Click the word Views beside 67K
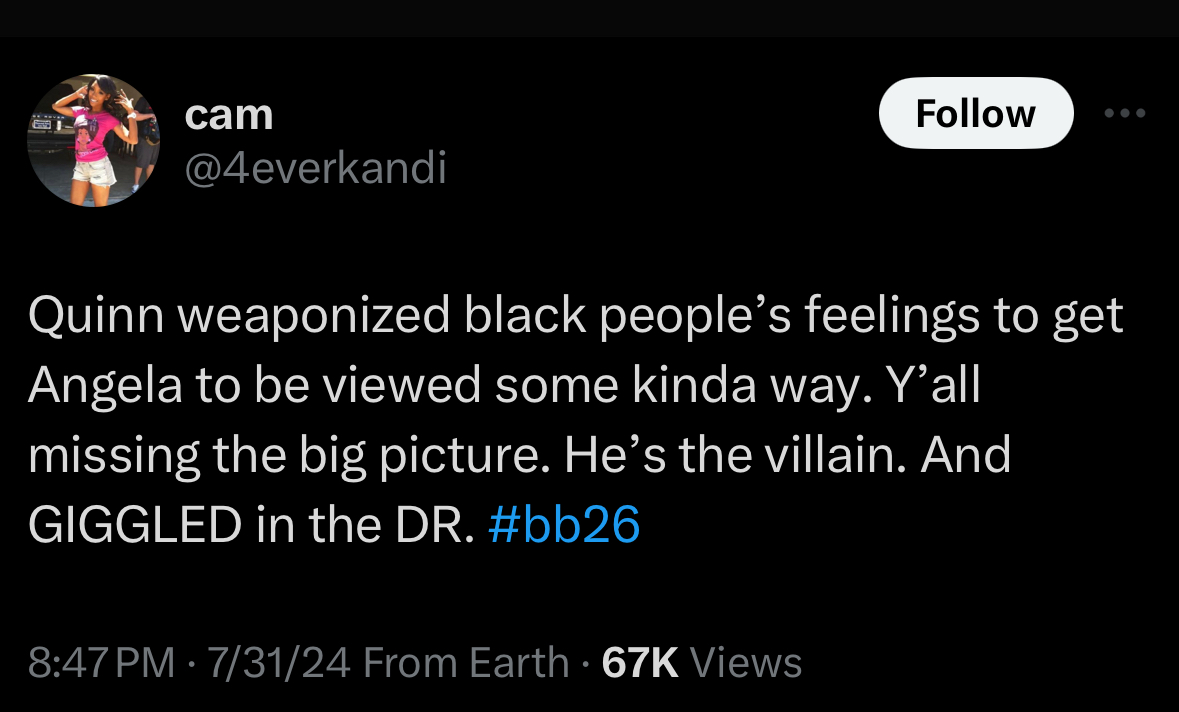The height and width of the screenshot is (712, 1179). point(746,662)
